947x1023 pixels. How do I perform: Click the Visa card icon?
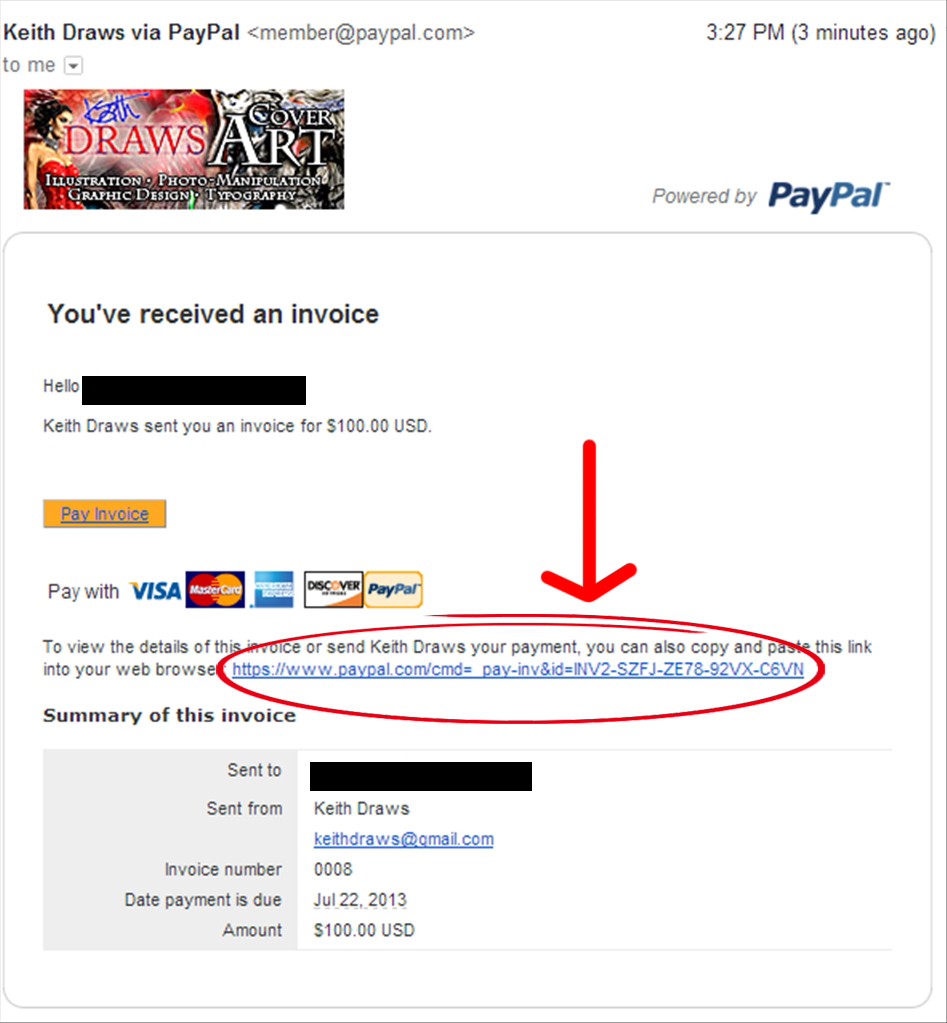155,591
